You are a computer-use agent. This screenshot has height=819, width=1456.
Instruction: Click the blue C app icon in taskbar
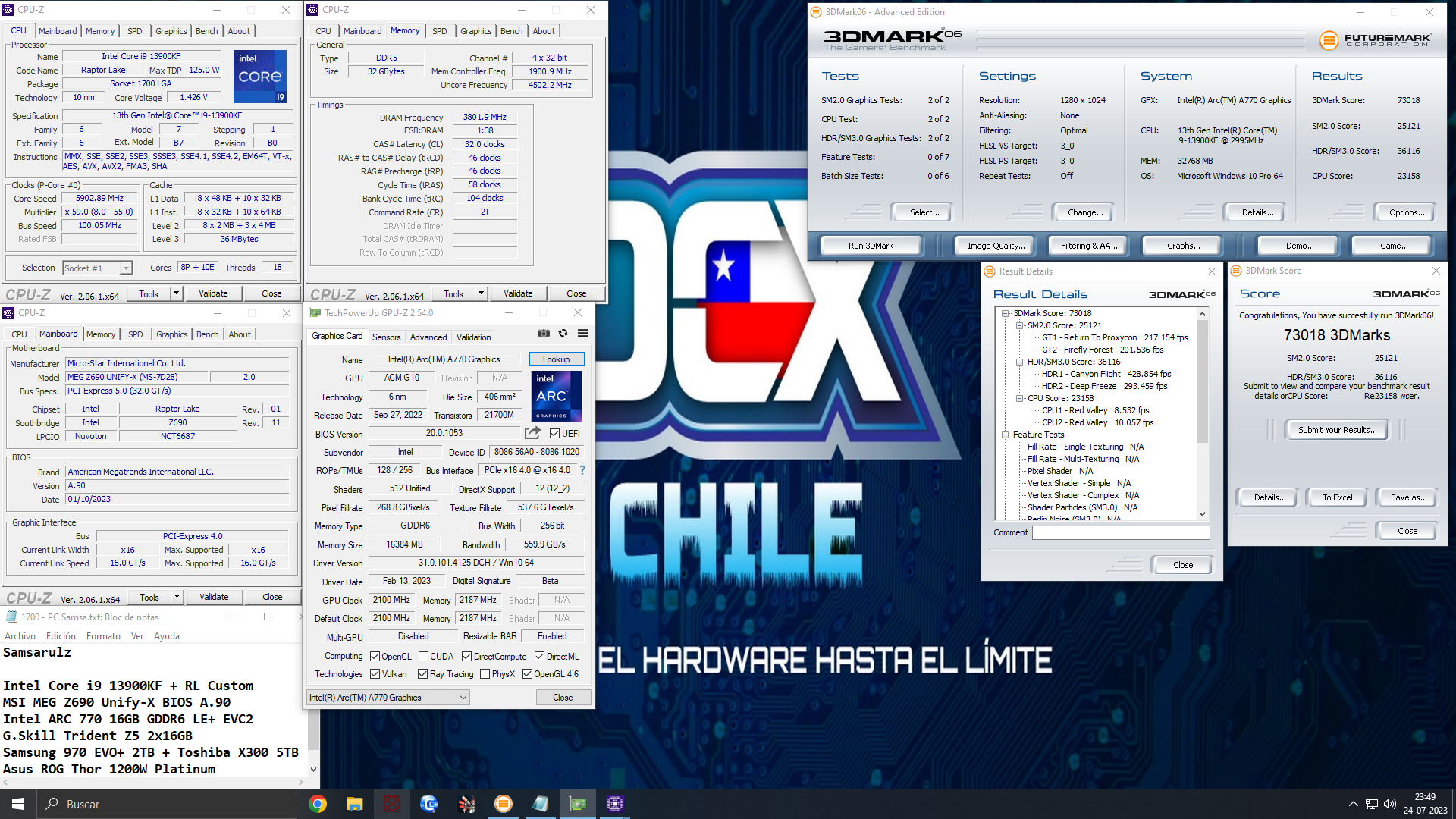click(429, 804)
